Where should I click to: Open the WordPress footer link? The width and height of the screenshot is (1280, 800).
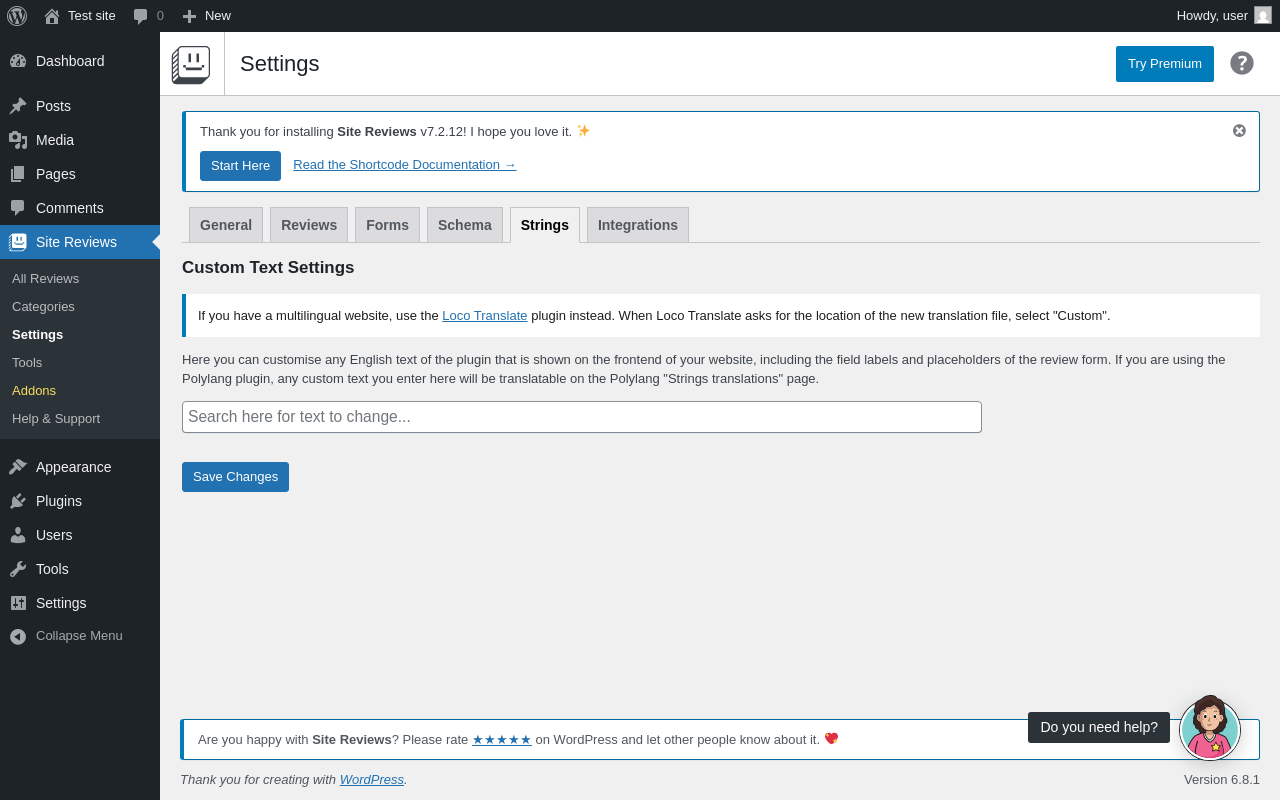click(x=372, y=779)
